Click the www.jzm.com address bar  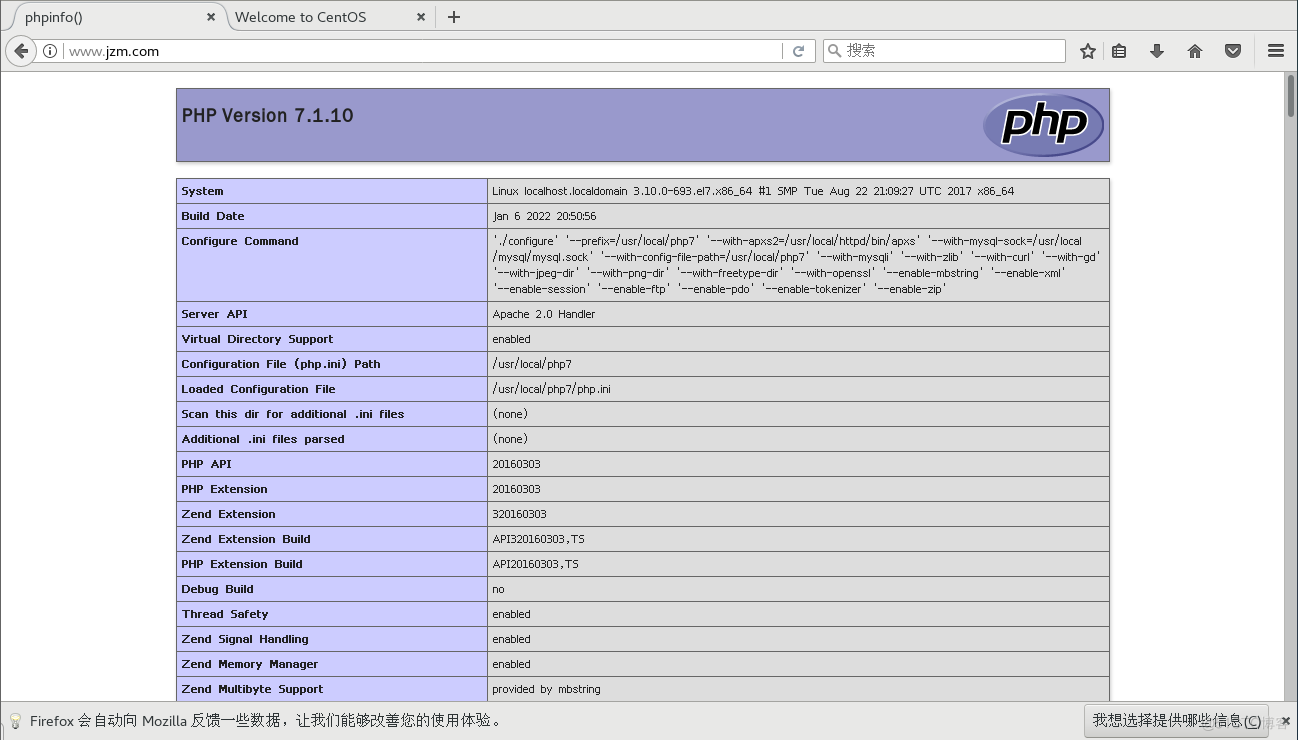[x=420, y=51]
